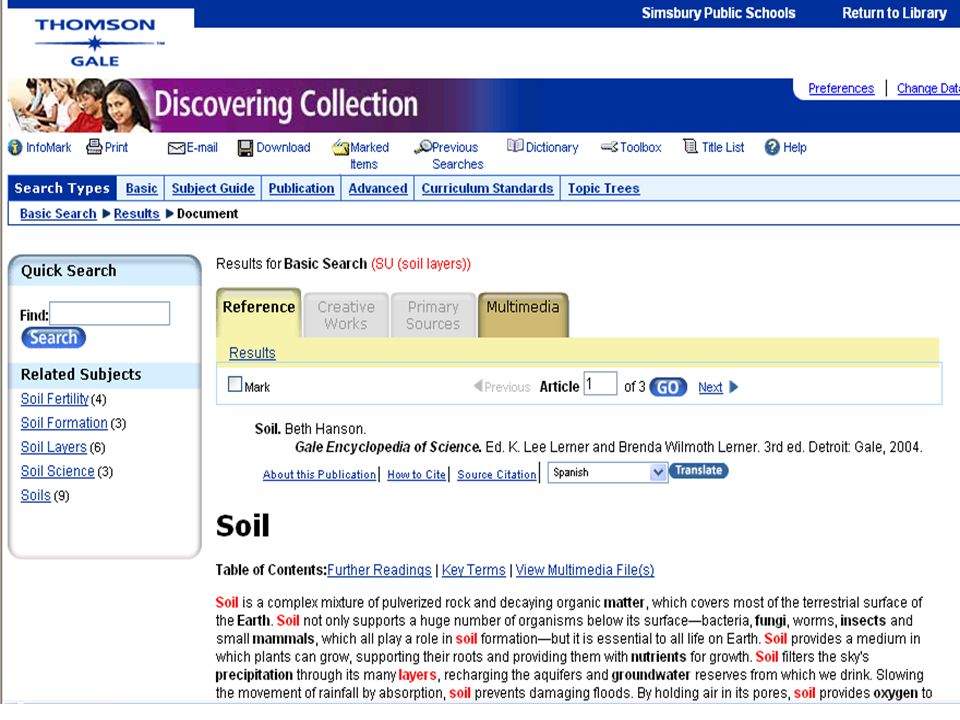Click the Quick Search panel heading
960x720 pixels.
69,271
